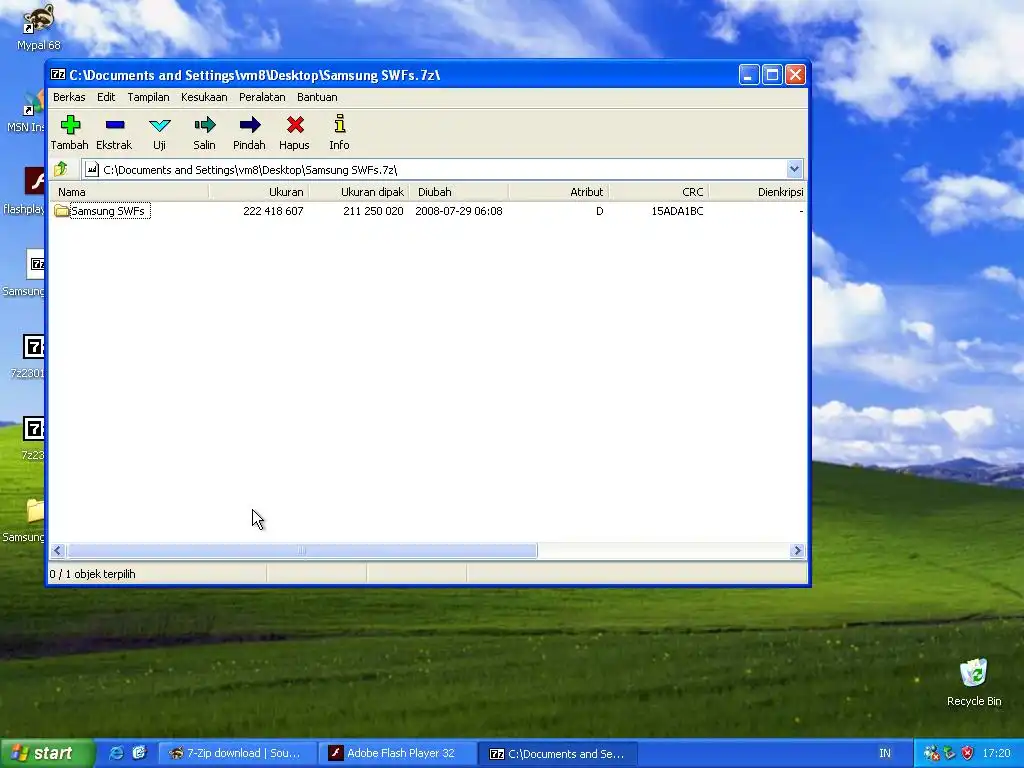Click the horizontal scrollbar thumb

[x=302, y=551]
